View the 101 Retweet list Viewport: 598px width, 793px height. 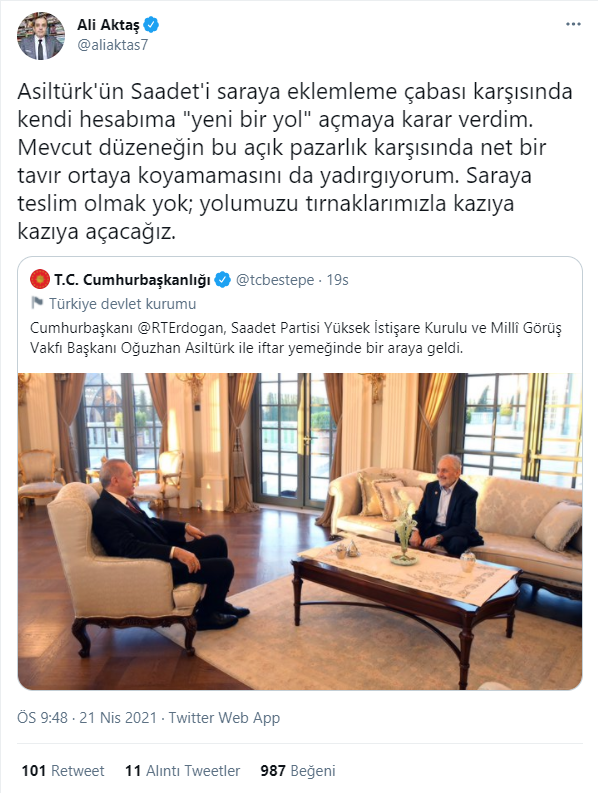[x=63, y=771]
